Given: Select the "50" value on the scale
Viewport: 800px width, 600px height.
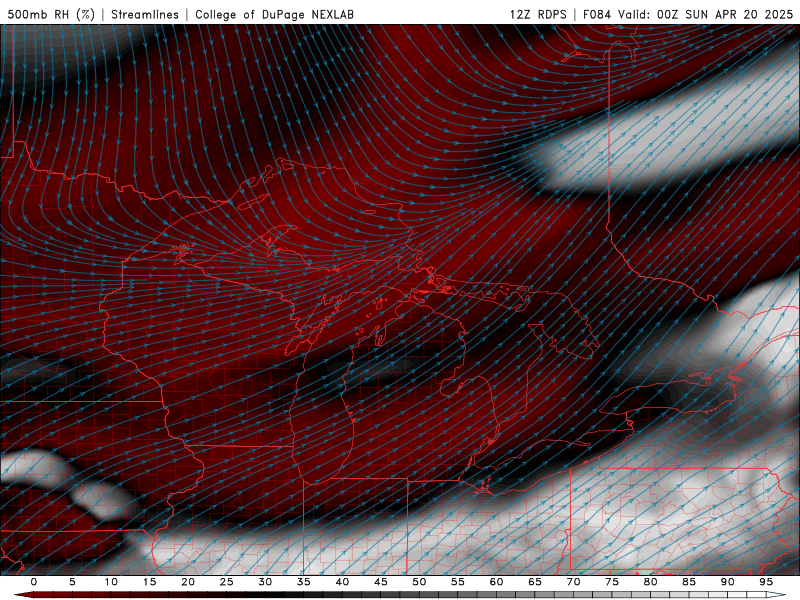Looking at the screenshot, I should (x=419, y=582).
